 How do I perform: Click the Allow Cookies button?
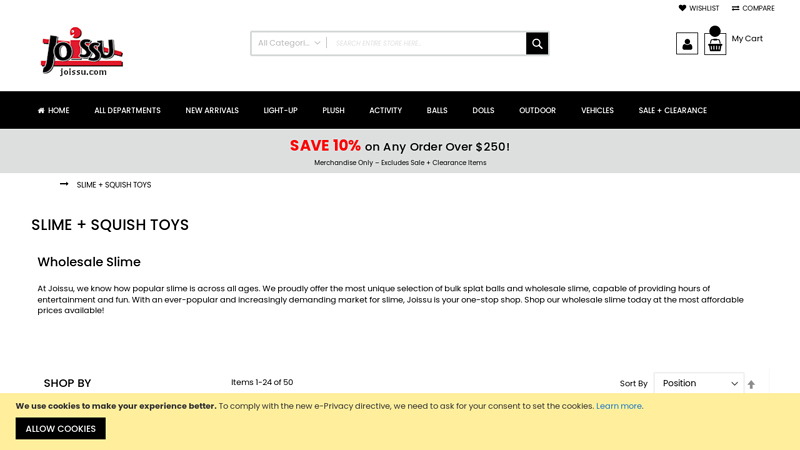pyautogui.click(x=61, y=429)
